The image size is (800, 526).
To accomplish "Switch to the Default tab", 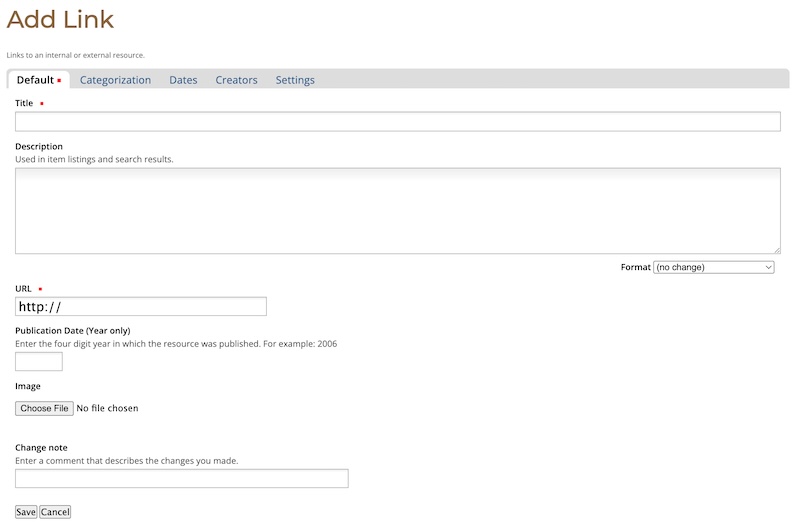I will tap(36, 80).
